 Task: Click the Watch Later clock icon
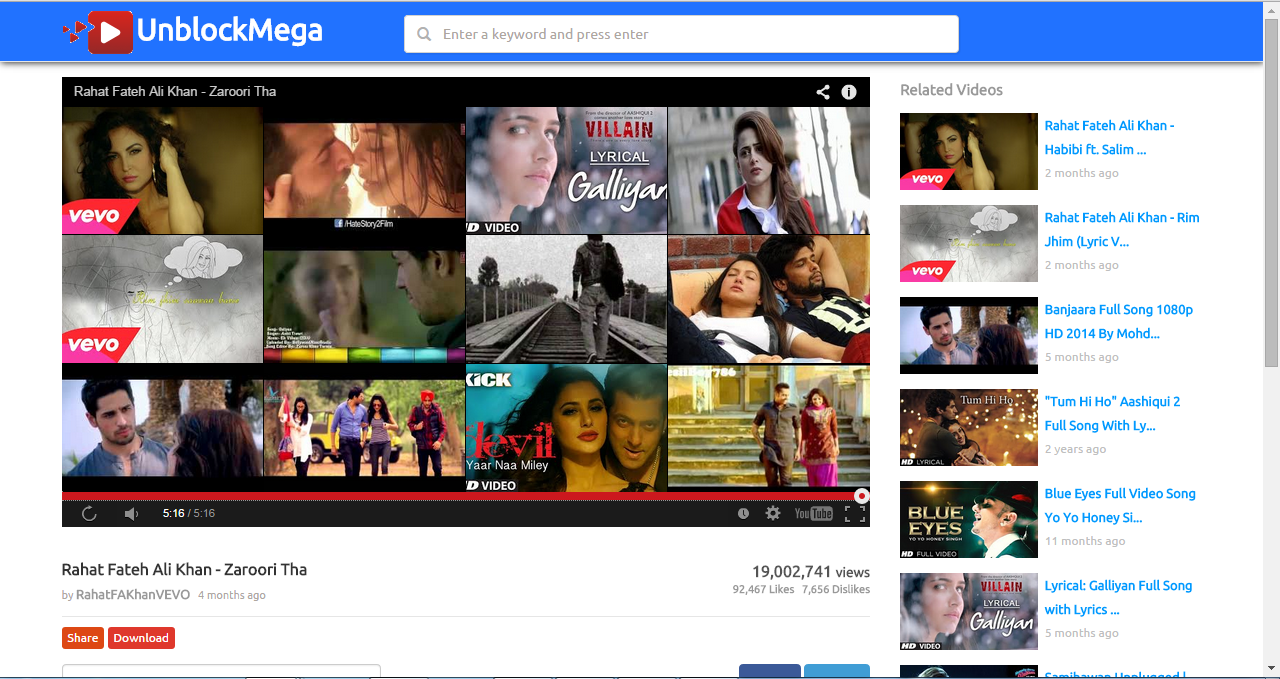(x=743, y=513)
